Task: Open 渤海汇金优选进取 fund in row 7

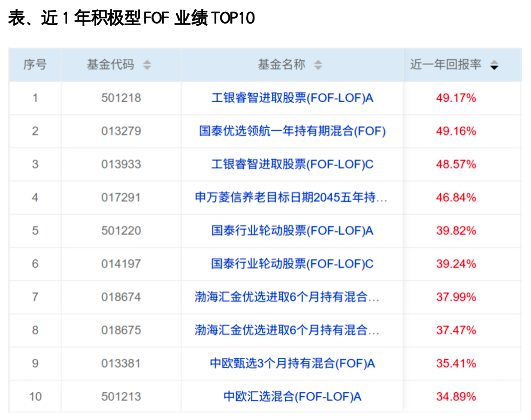Action: 287,297
